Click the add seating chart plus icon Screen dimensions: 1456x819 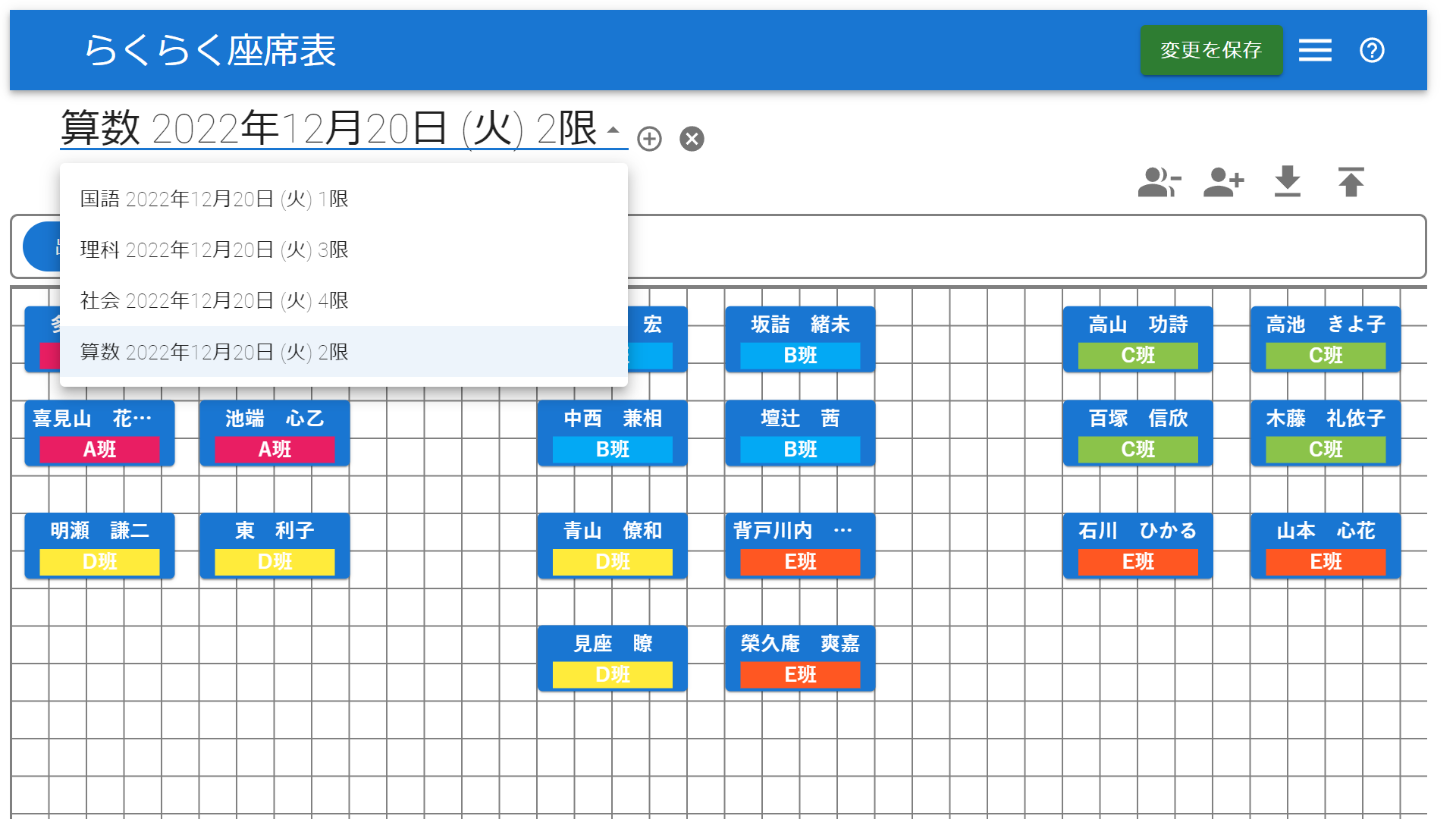(x=649, y=139)
